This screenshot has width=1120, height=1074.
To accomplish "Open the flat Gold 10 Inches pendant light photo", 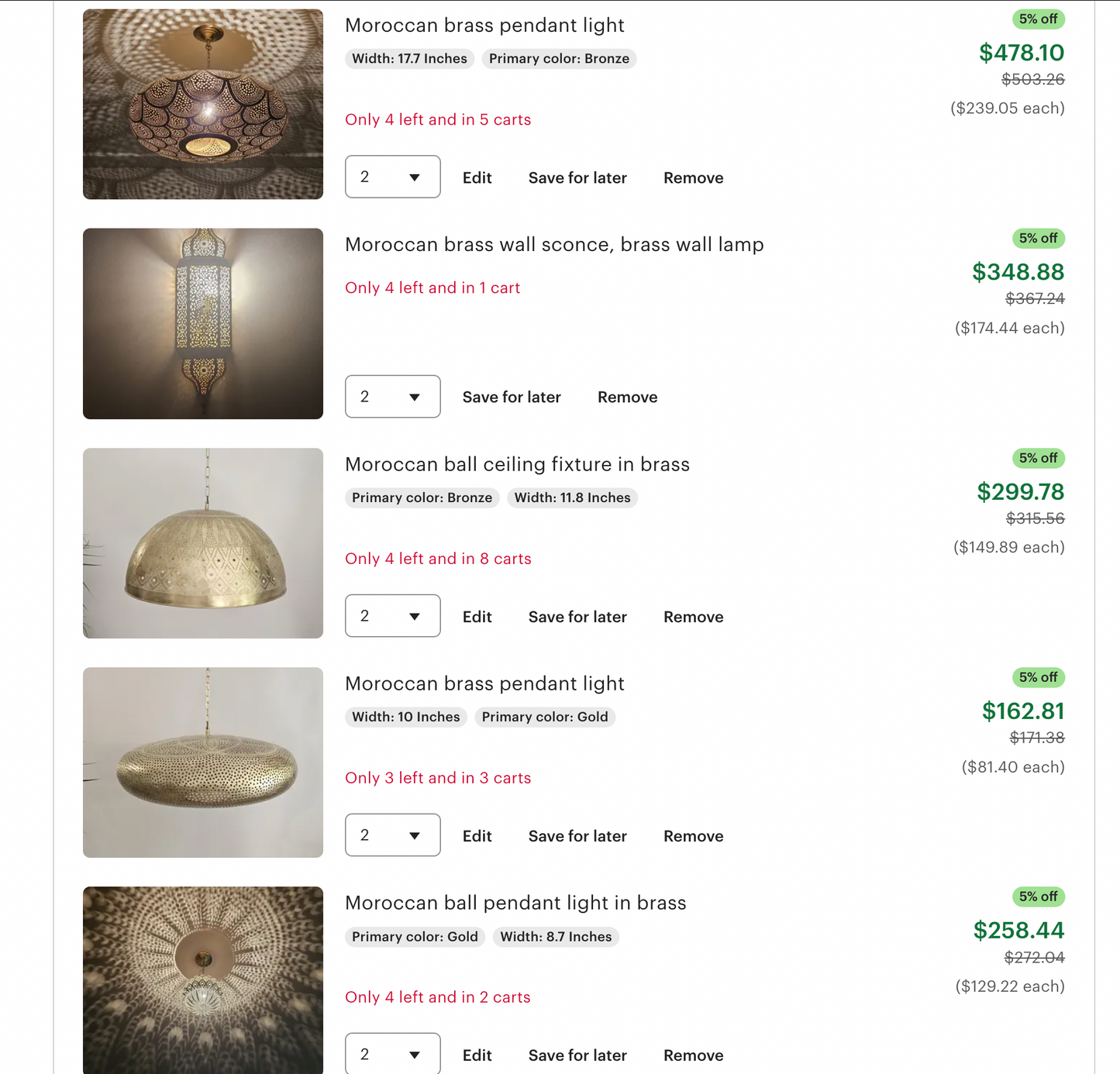I will click(x=203, y=762).
